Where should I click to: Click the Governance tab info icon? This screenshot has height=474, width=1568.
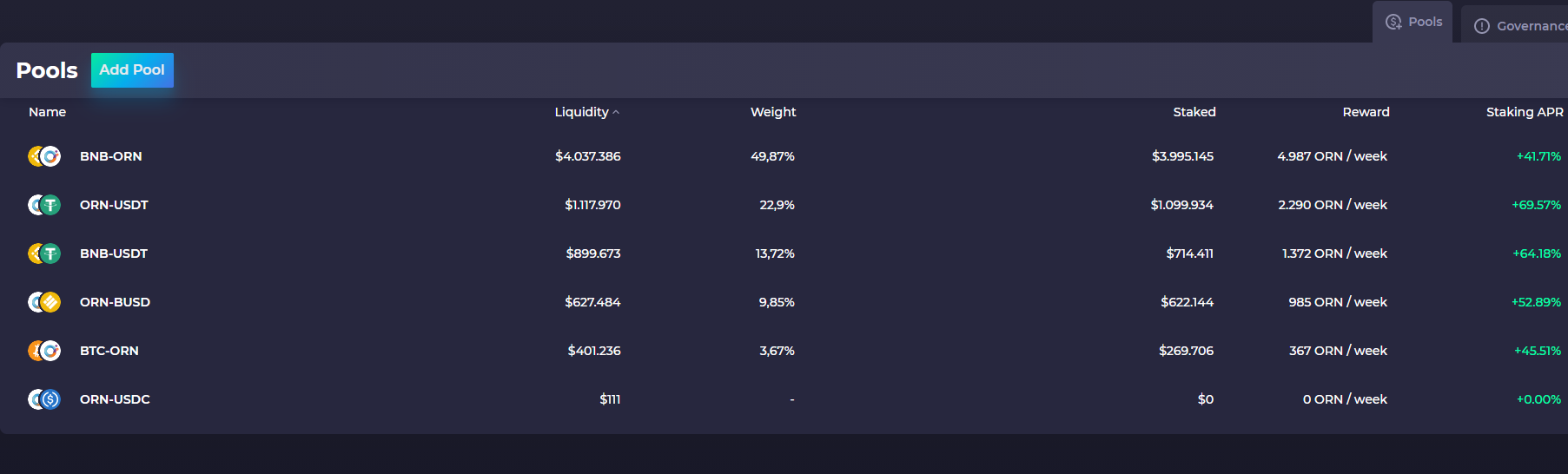1482,26
